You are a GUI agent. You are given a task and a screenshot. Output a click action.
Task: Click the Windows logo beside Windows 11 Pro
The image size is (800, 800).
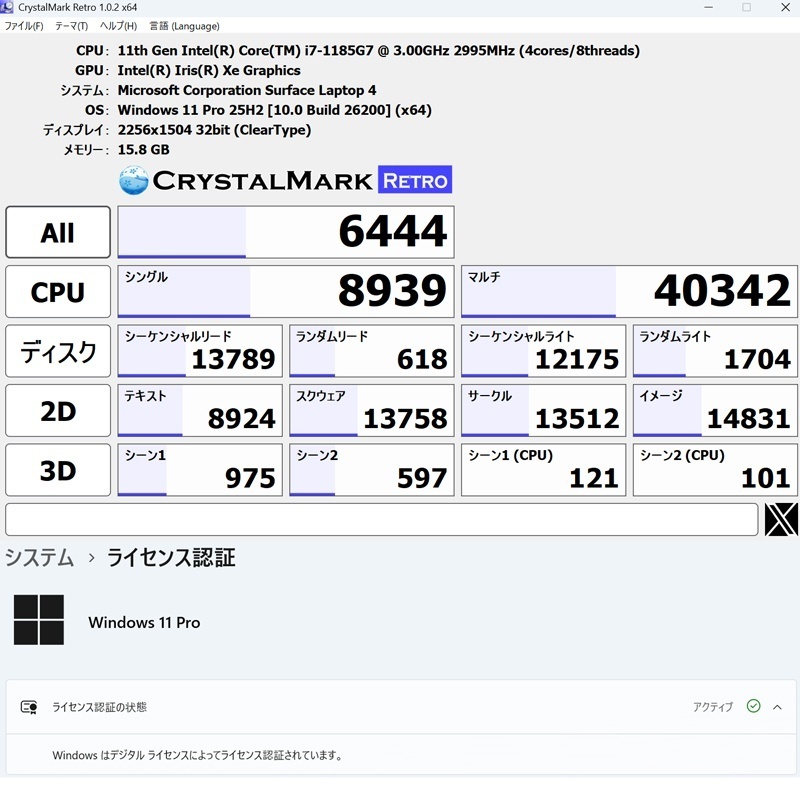(39, 620)
